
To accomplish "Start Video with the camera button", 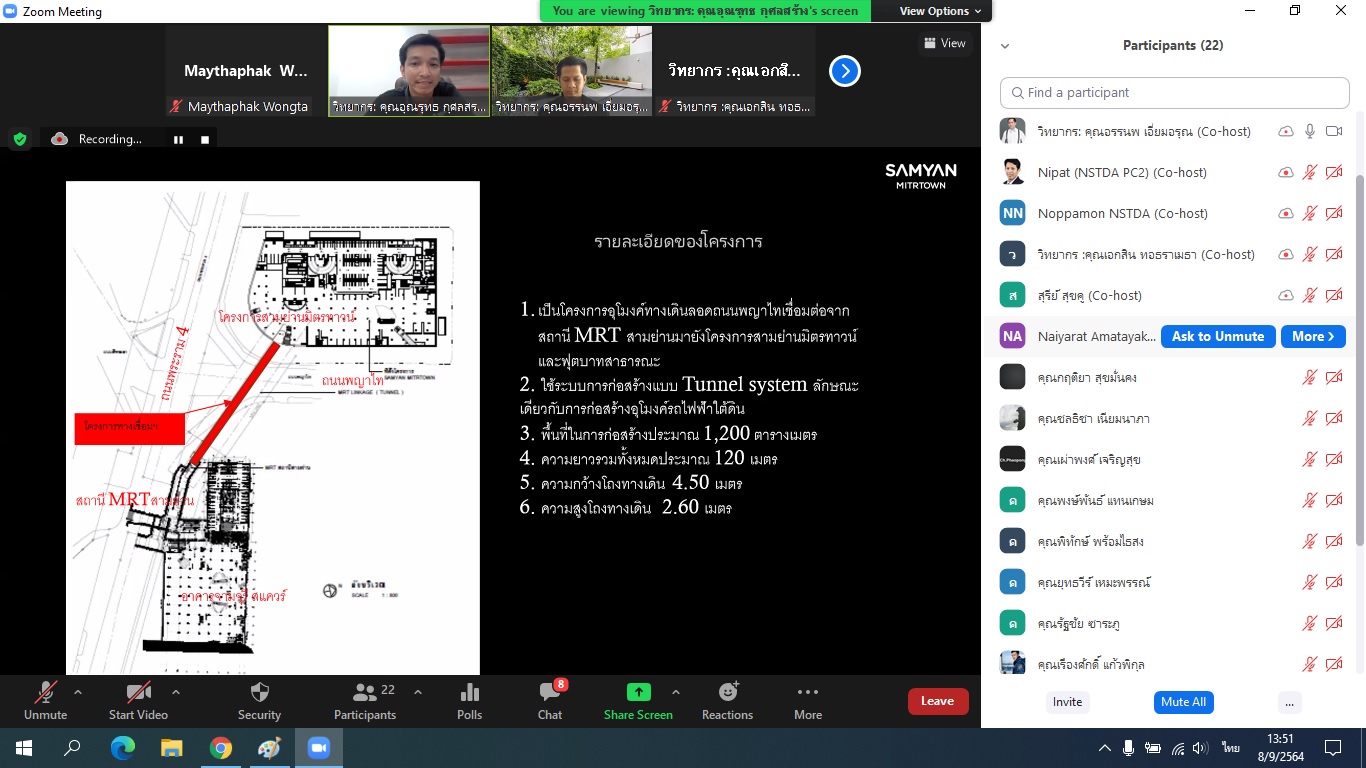I will 137,700.
